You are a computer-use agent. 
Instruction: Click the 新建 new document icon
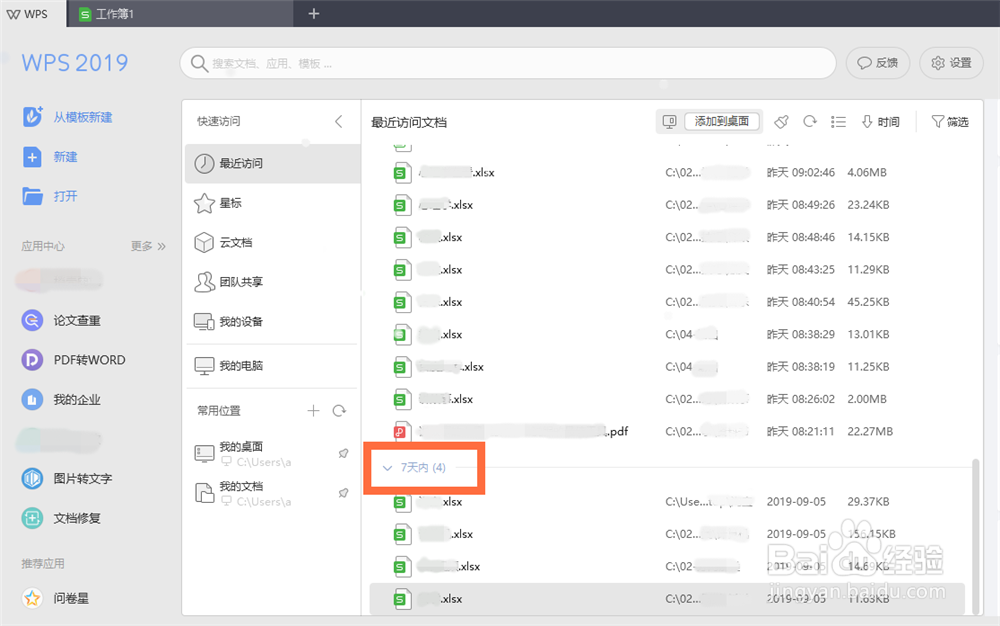32,157
